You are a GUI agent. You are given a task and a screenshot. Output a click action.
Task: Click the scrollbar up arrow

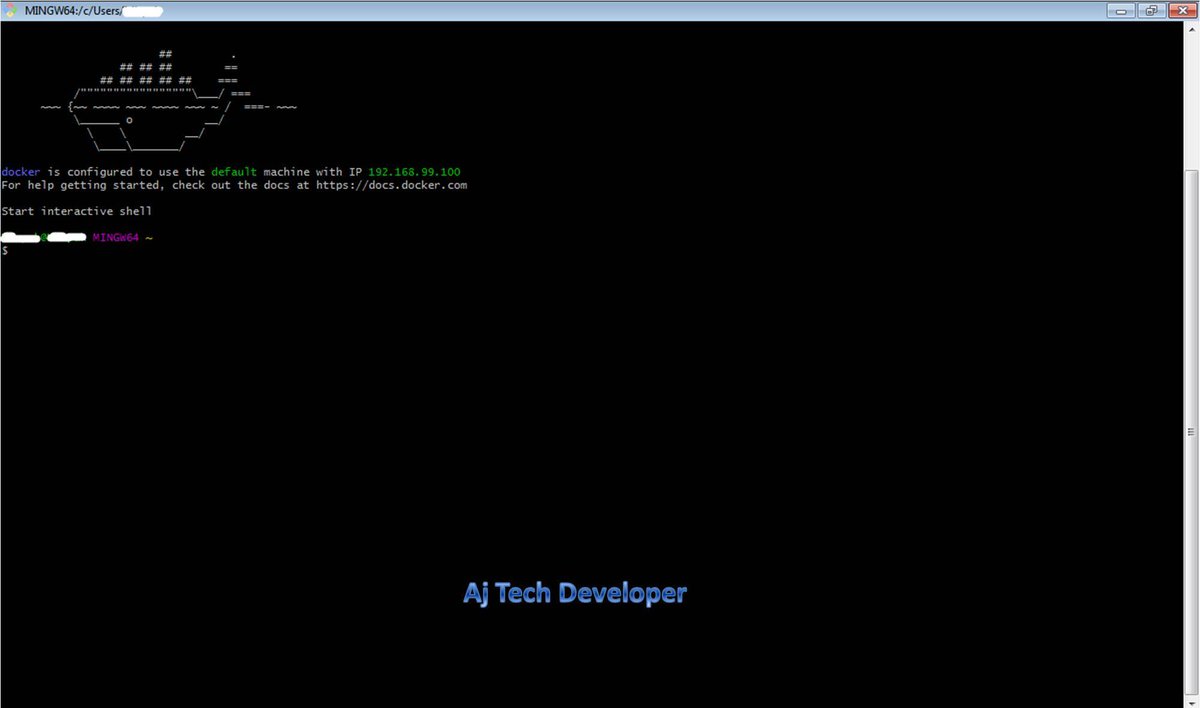[1192, 30]
